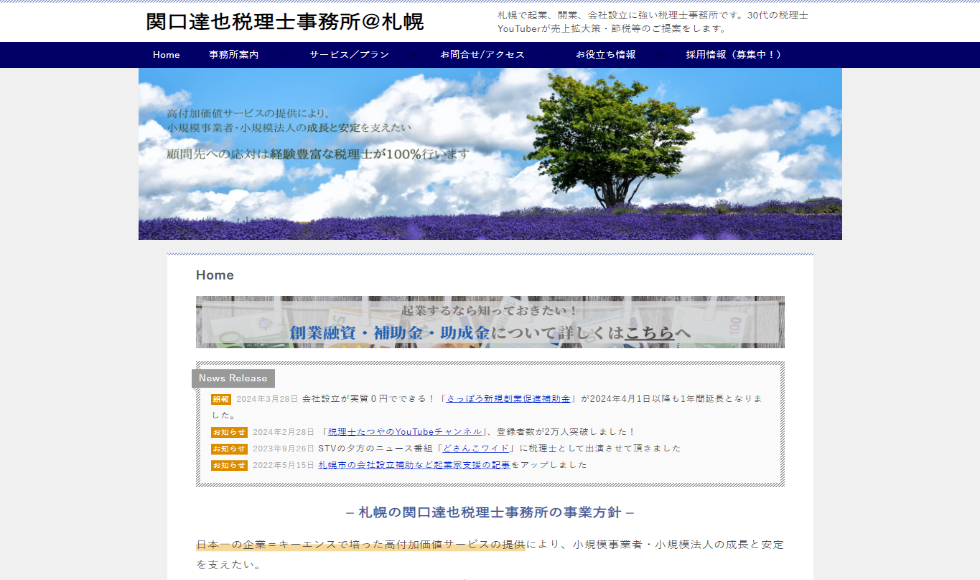Click the 関口達也税理士事務所＠札幌 site title

tap(284, 22)
